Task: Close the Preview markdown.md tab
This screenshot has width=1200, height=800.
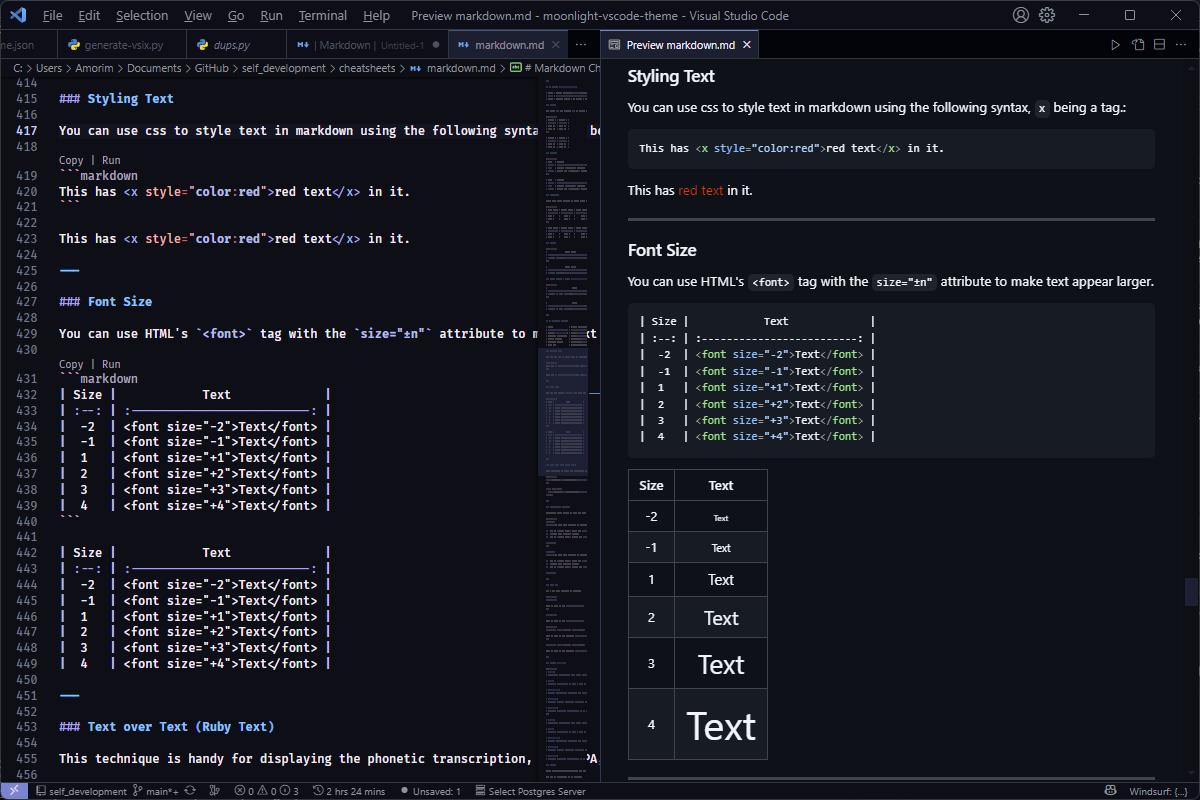Action: click(748, 45)
